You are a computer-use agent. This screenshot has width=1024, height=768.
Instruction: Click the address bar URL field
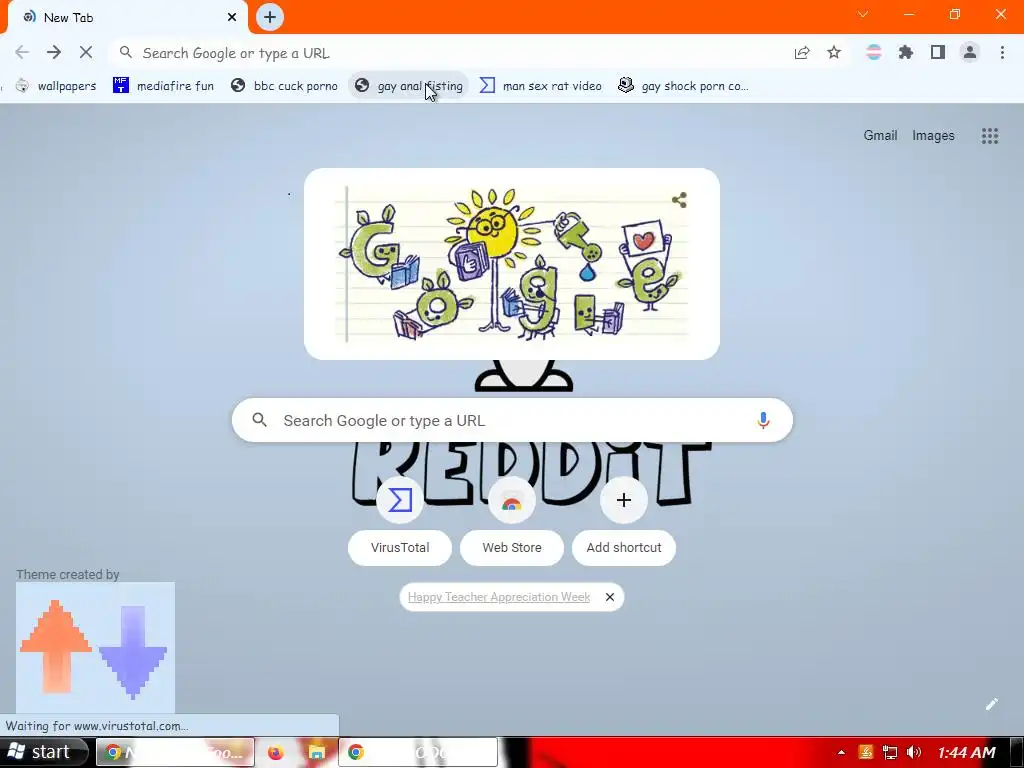tap(451, 53)
